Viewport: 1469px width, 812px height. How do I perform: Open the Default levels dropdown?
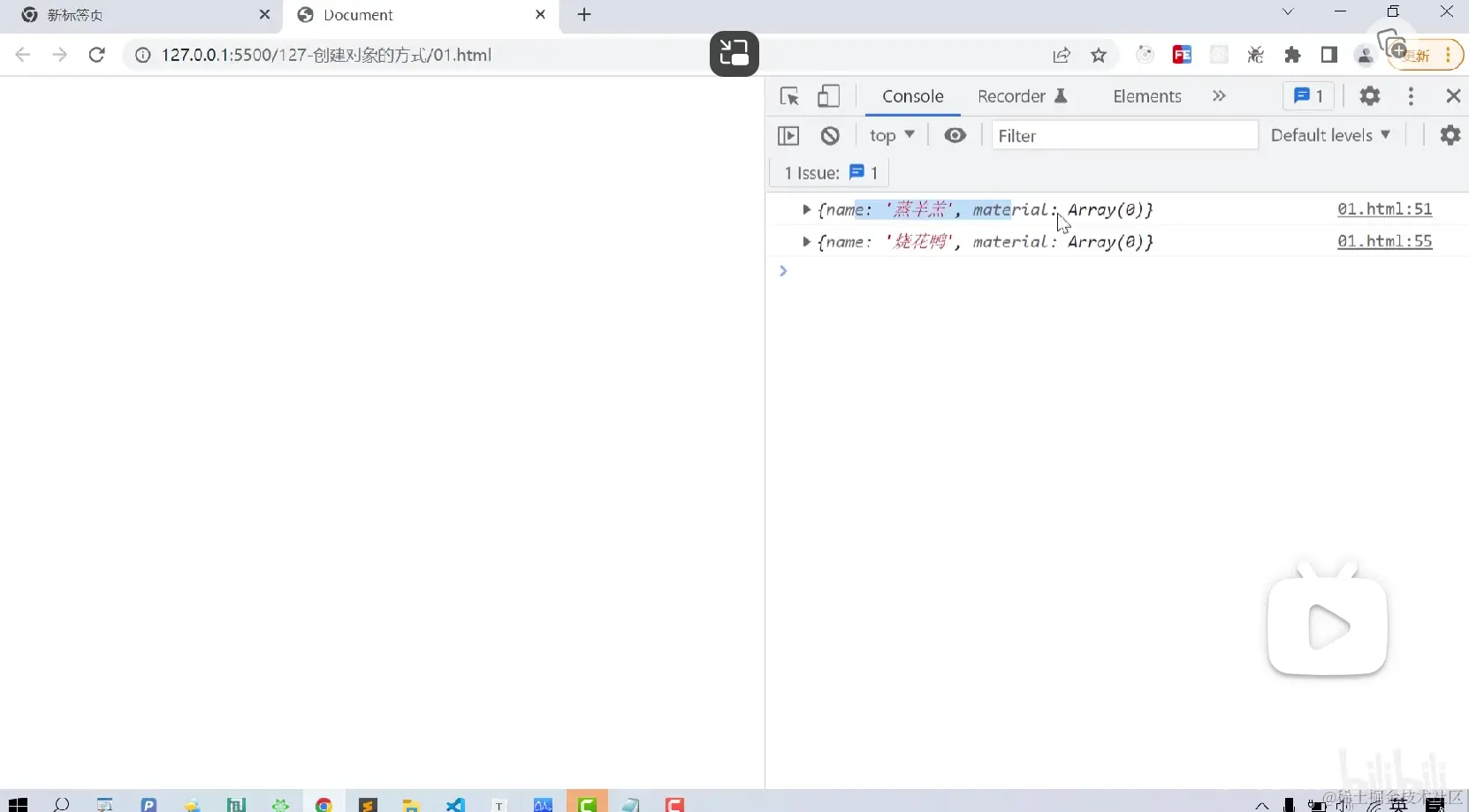[1330, 135]
